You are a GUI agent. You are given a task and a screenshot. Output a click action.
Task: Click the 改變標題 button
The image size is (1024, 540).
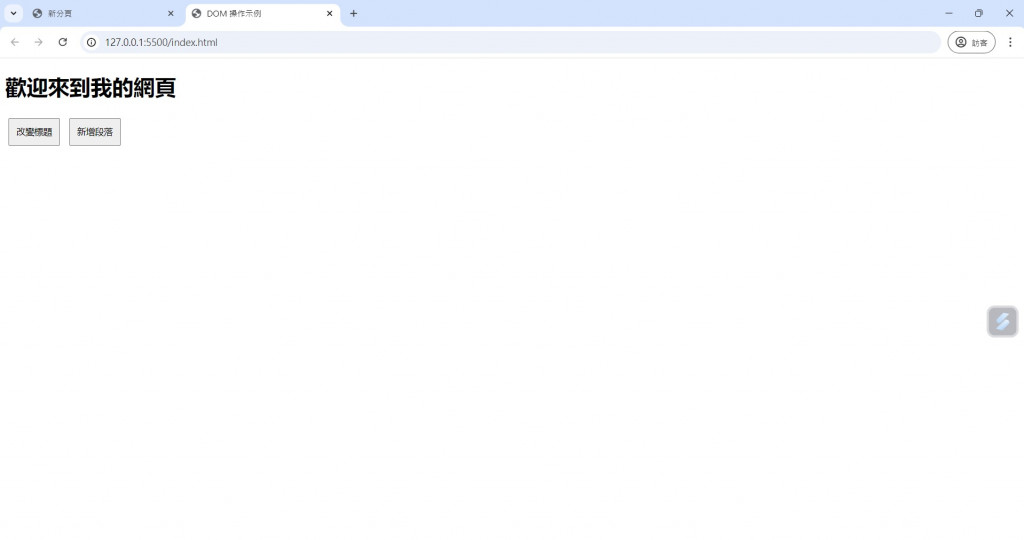(34, 132)
